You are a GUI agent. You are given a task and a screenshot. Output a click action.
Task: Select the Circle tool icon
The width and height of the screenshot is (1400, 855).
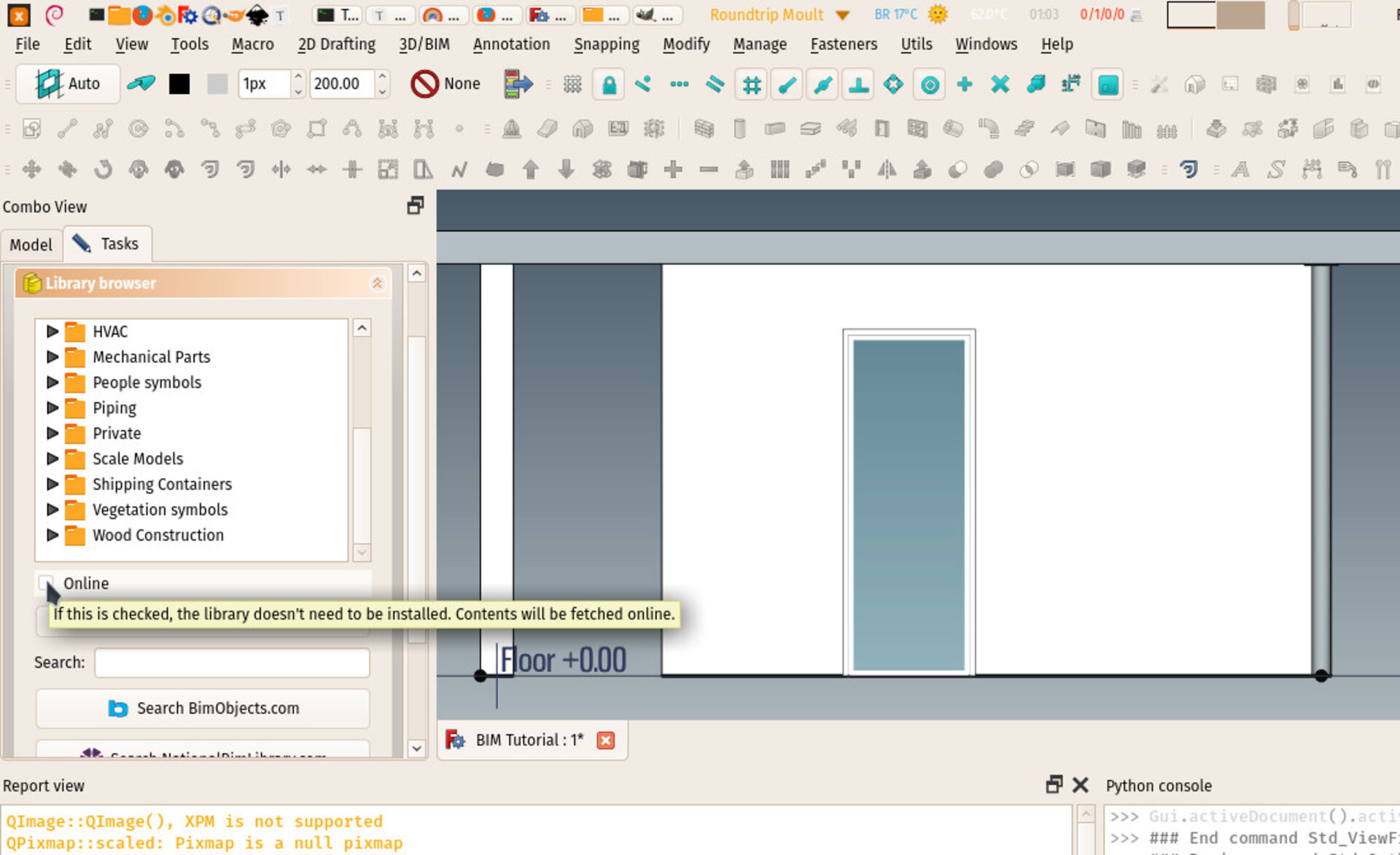click(x=138, y=129)
